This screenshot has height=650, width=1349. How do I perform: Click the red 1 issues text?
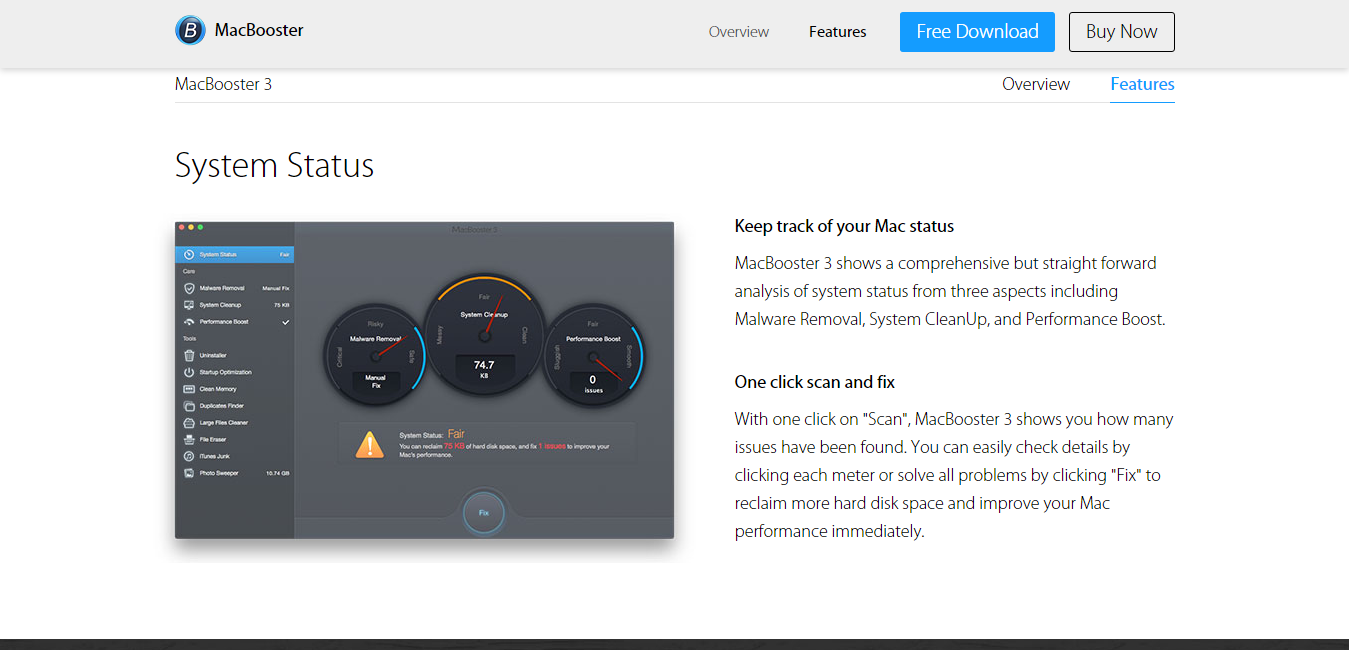click(x=552, y=446)
